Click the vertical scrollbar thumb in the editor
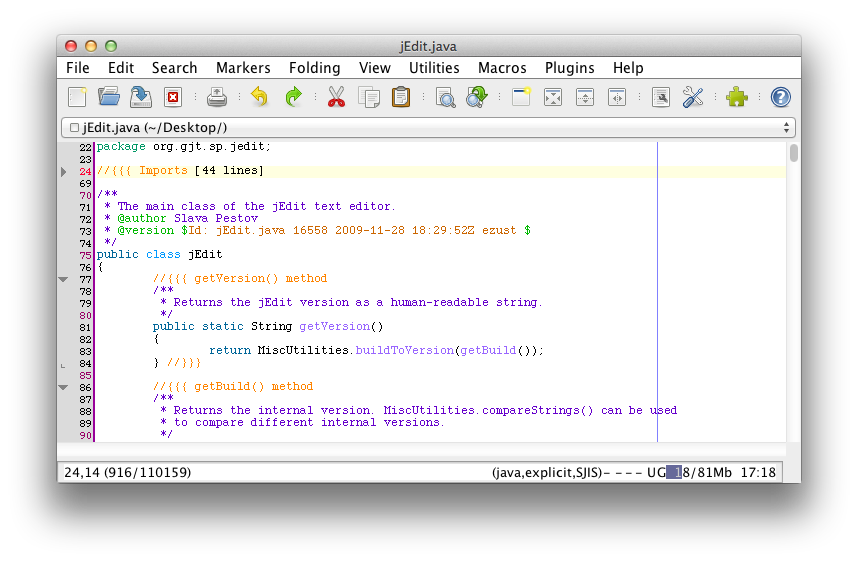 click(794, 154)
